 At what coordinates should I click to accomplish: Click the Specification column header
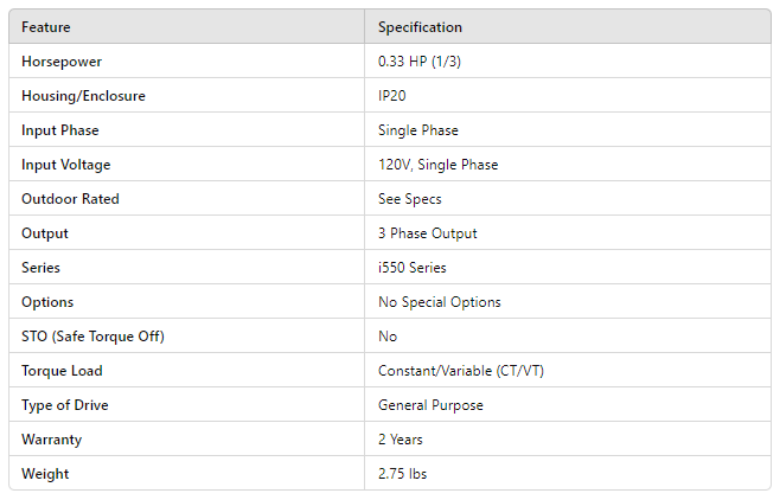coord(420,27)
